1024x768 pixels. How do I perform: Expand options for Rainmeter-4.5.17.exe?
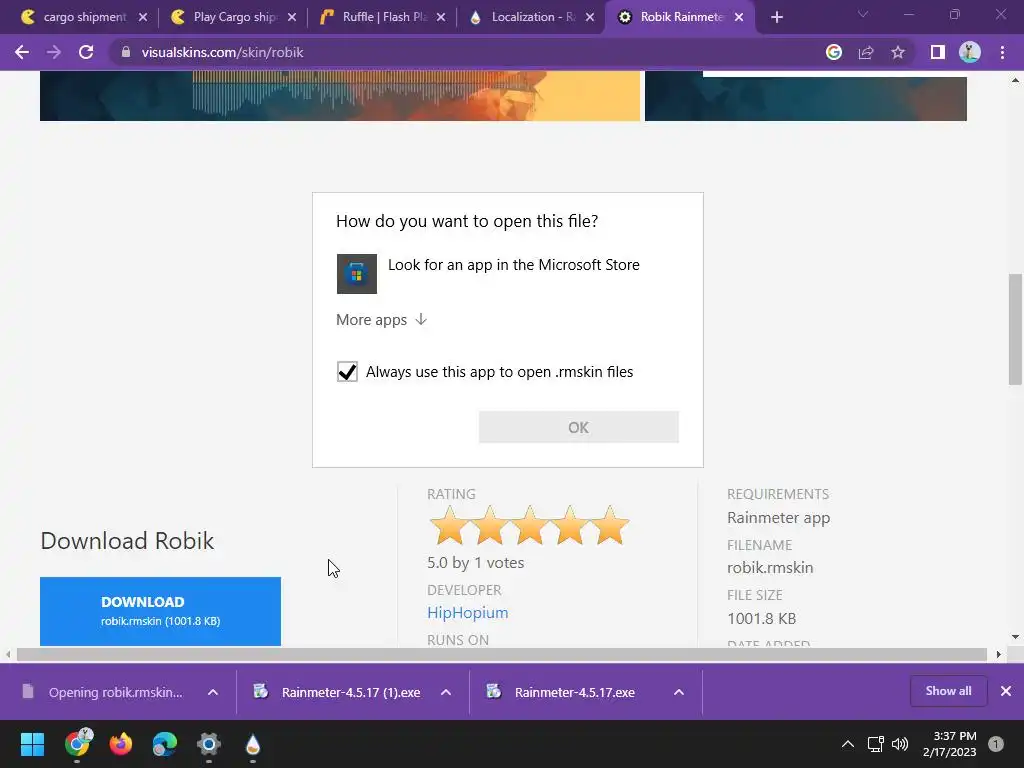click(679, 692)
